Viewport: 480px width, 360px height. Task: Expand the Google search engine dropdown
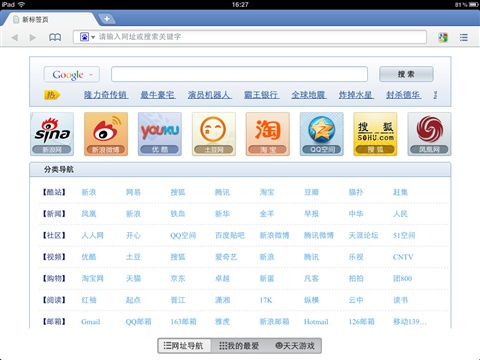[72, 74]
